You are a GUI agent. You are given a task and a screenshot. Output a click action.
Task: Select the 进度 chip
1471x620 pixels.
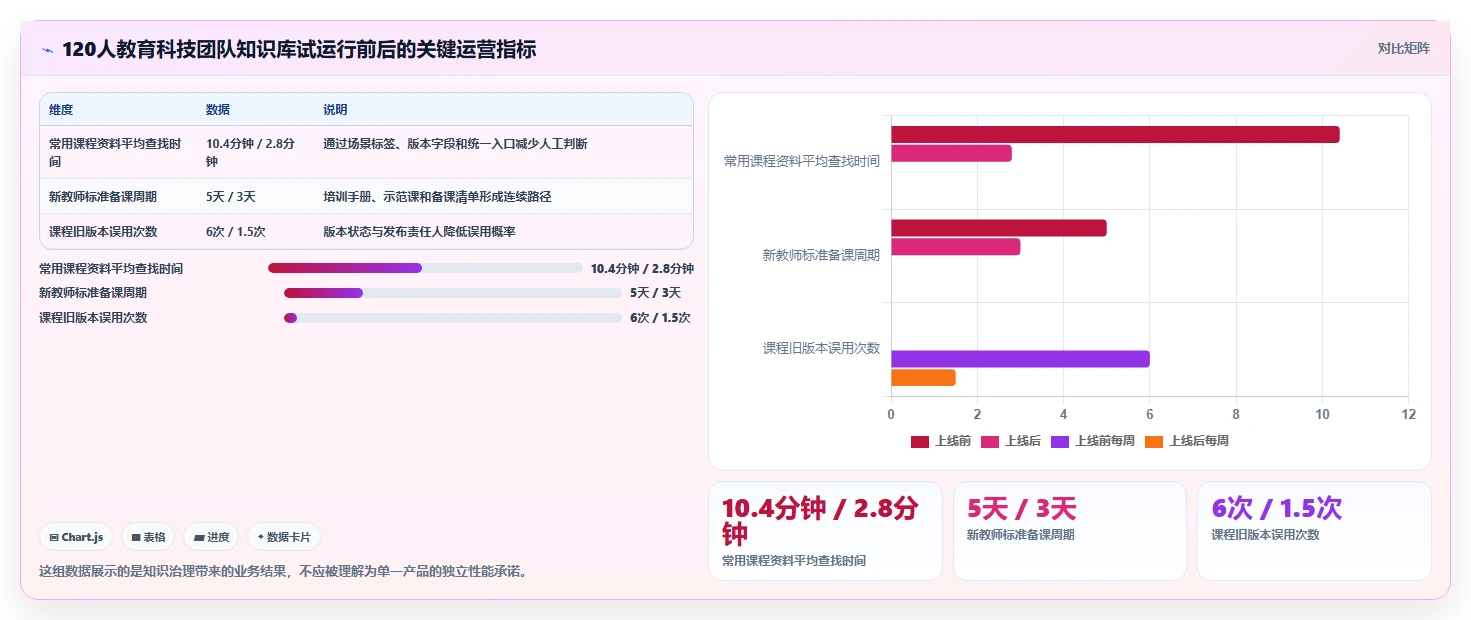tap(211, 537)
